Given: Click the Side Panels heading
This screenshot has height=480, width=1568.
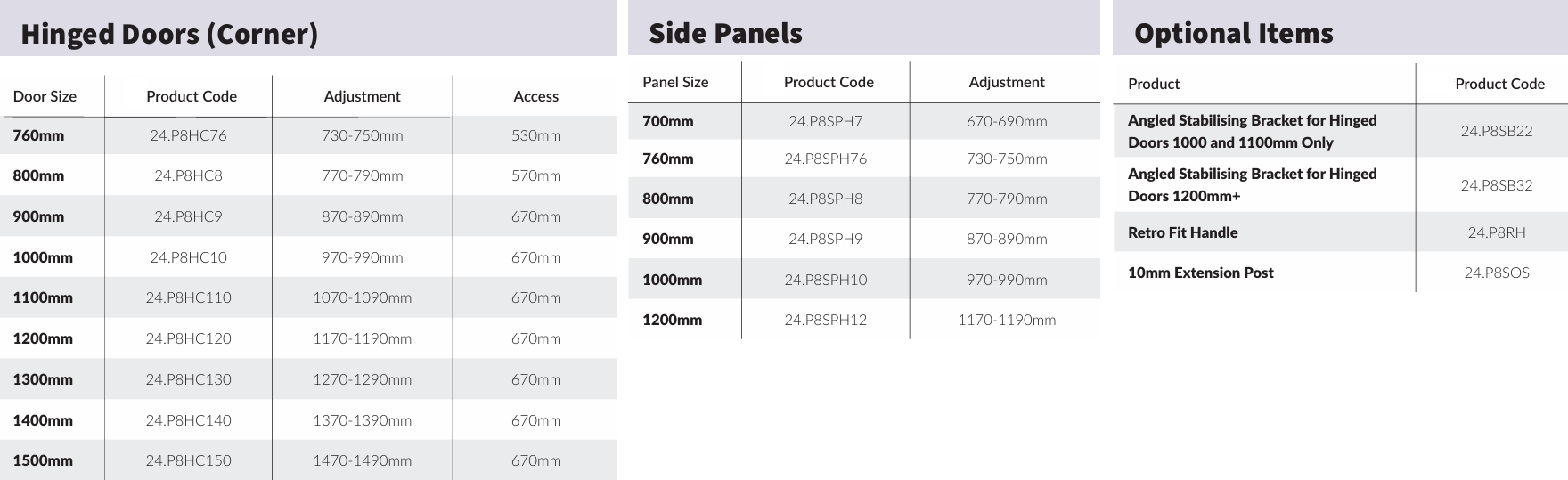Looking at the screenshot, I should click(x=725, y=34).
